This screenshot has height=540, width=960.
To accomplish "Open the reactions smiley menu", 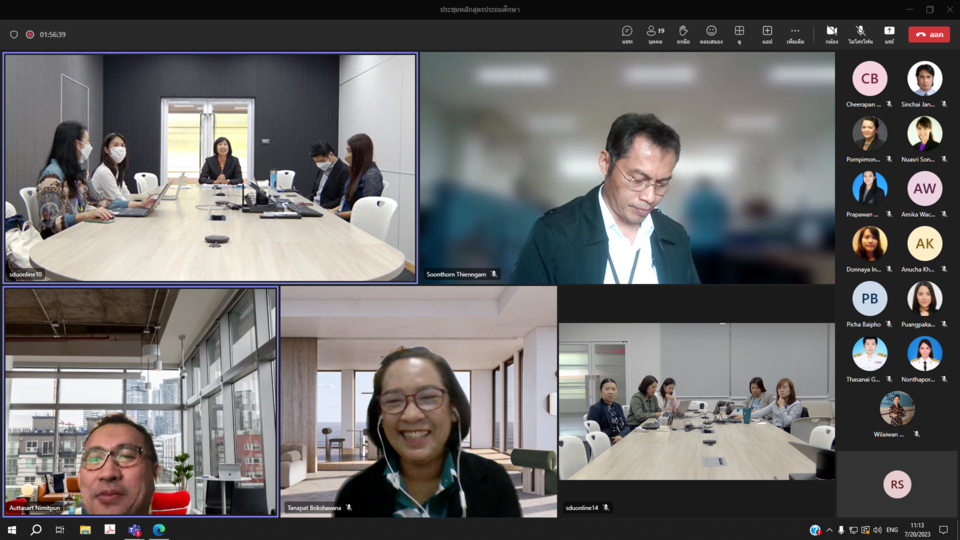I will pos(711,34).
